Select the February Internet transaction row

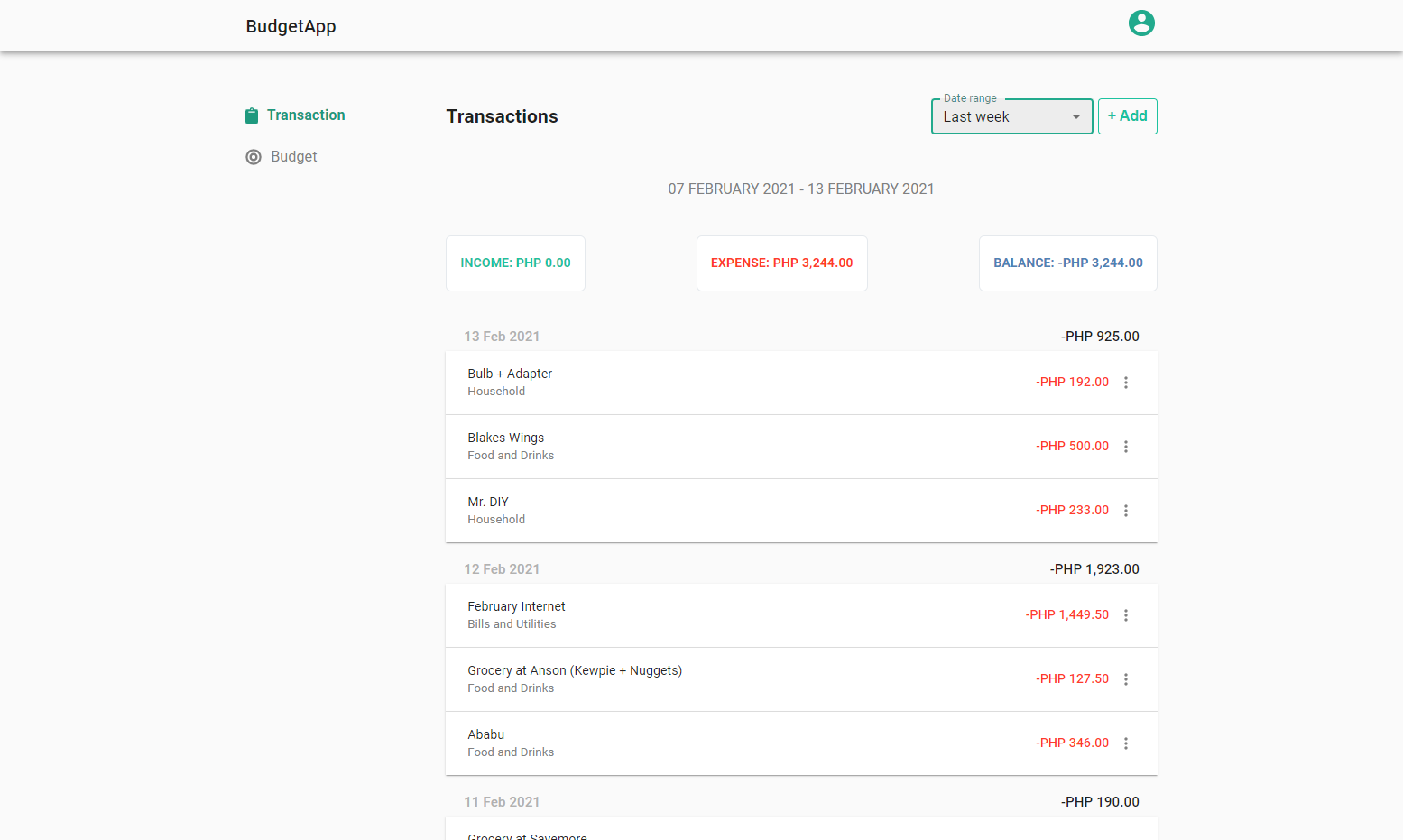722,615
